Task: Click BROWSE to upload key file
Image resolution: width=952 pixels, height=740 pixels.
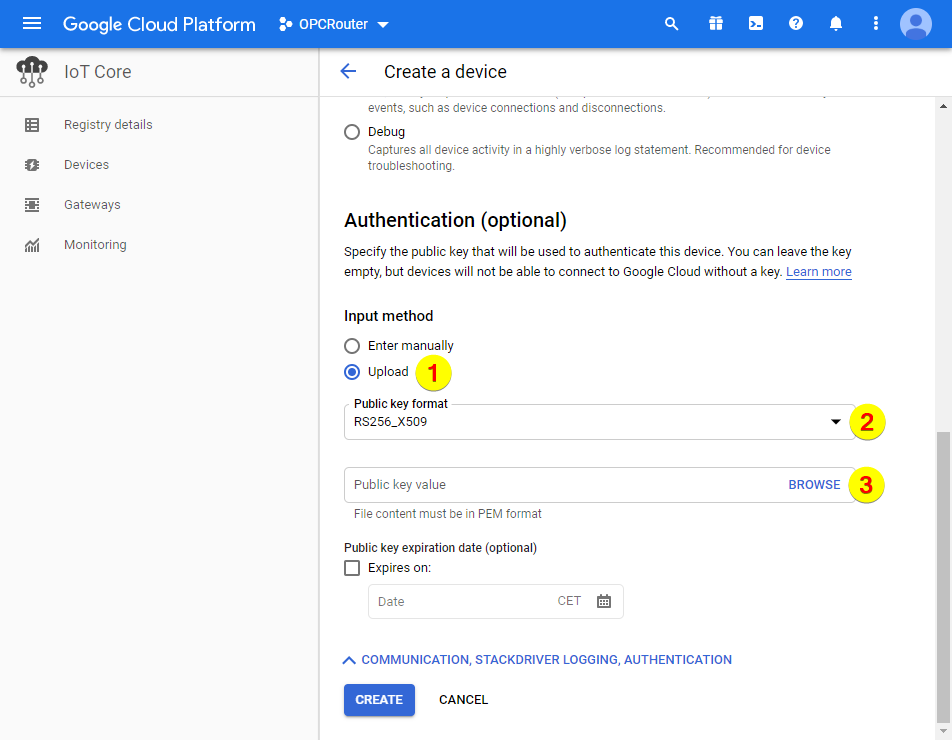Action: pyautogui.click(x=814, y=485)
